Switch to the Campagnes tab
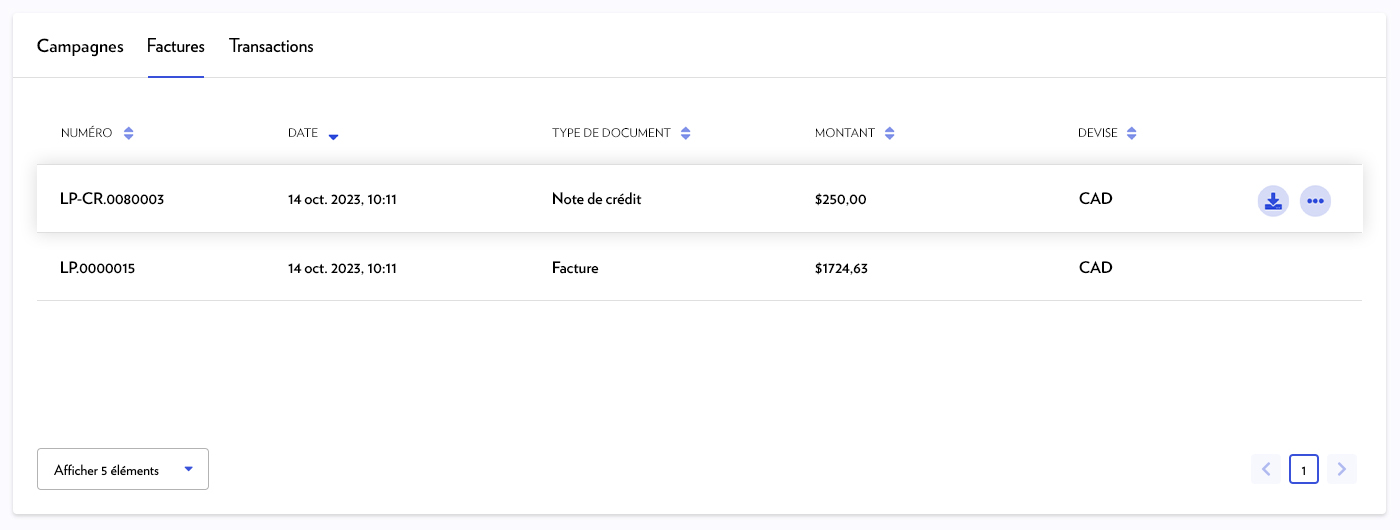1400x530 pixels. click(80, 46)
